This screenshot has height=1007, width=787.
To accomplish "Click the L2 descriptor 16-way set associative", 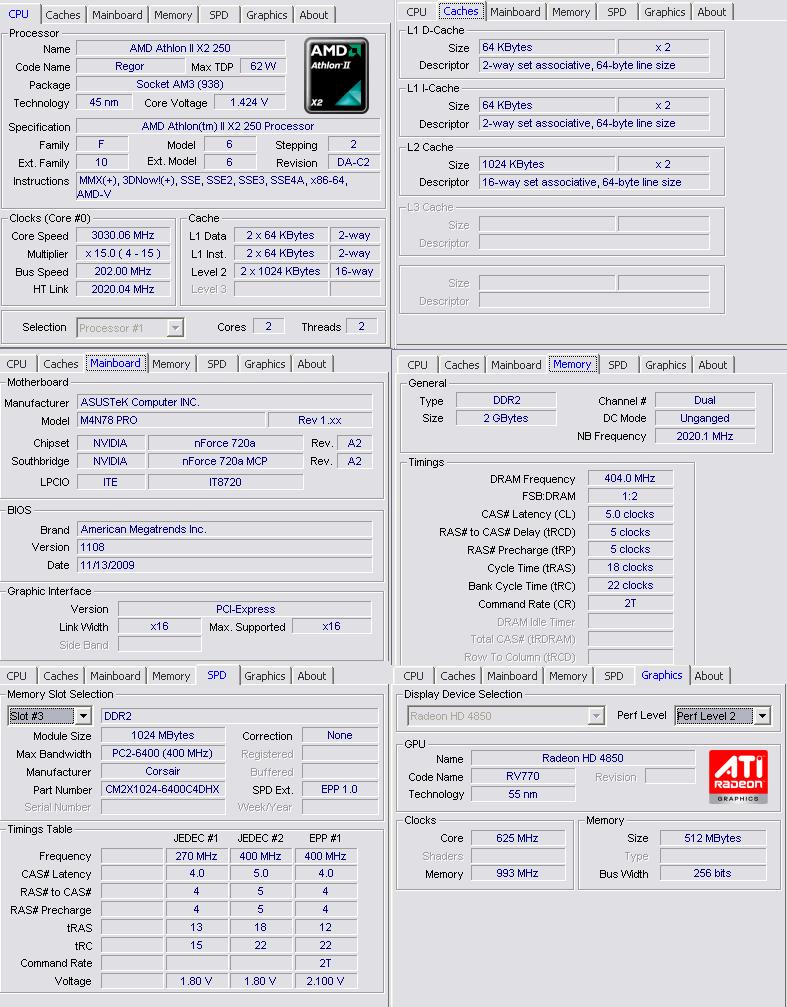I will click(x=594, y=182).
